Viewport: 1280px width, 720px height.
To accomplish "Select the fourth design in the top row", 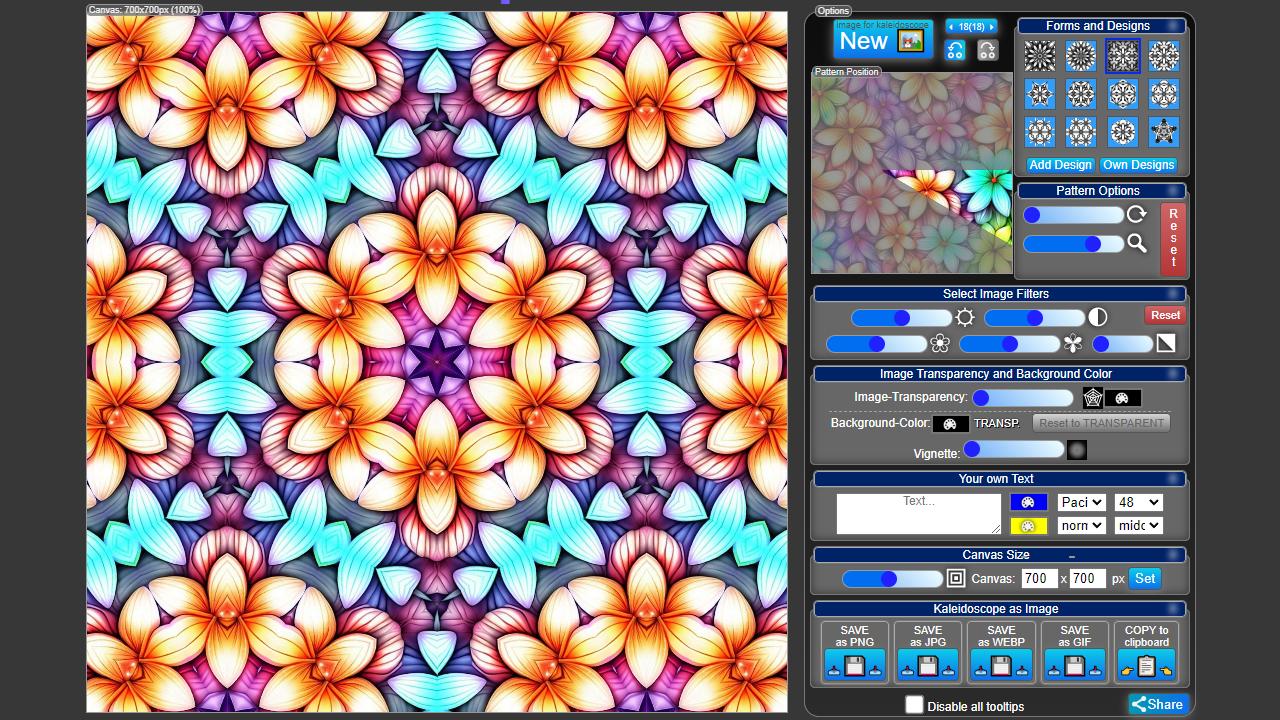I will point(1163,56).
